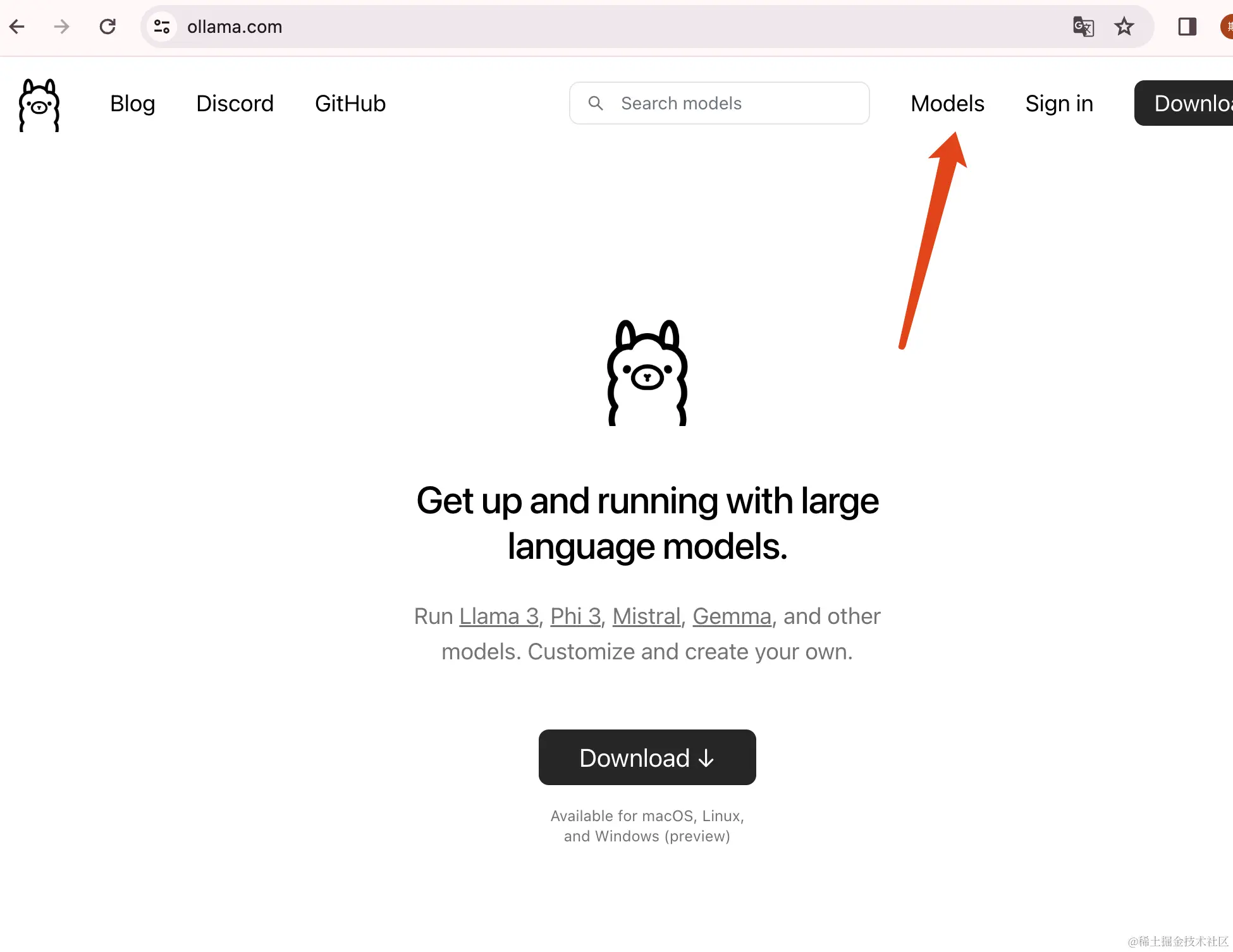Image resolution: width=1233 pixels, height=952 pixels.
Task: Open the Phi 3 model link
Action: [x=575, y=616]
